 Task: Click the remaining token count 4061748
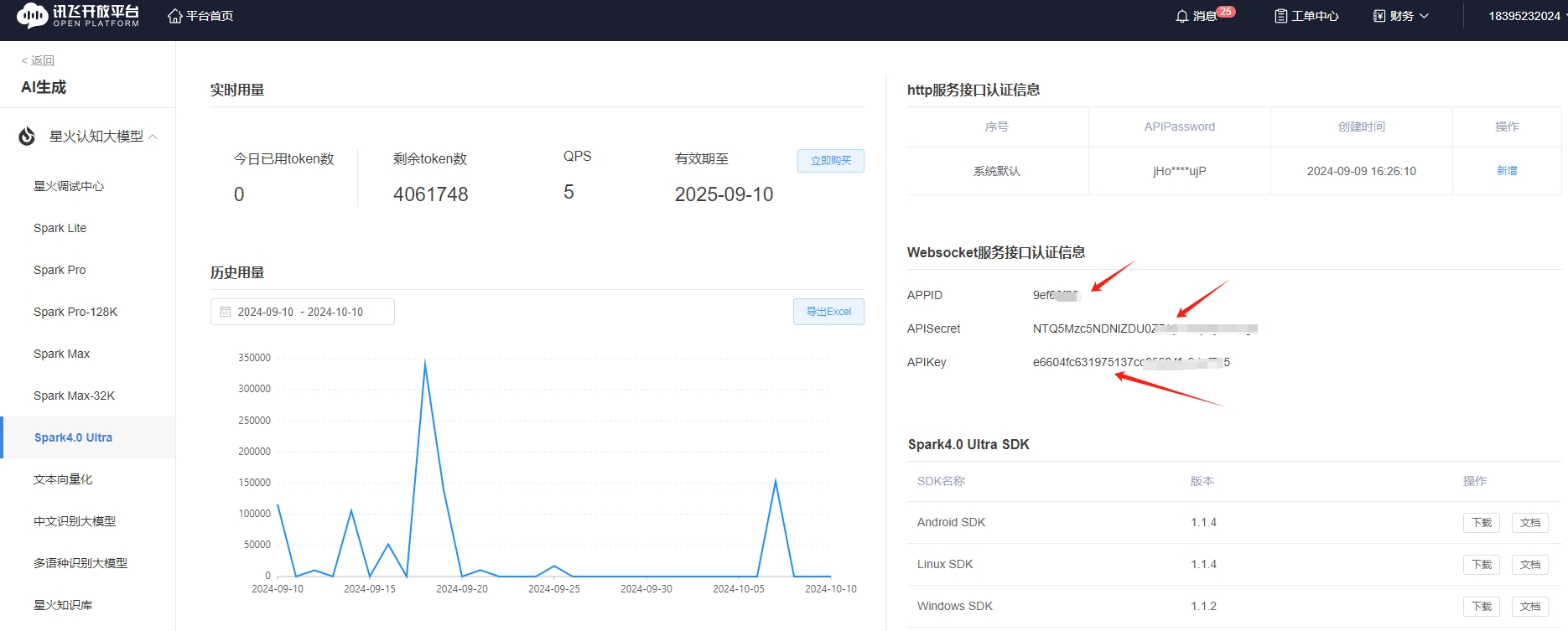tap(431, 194)
